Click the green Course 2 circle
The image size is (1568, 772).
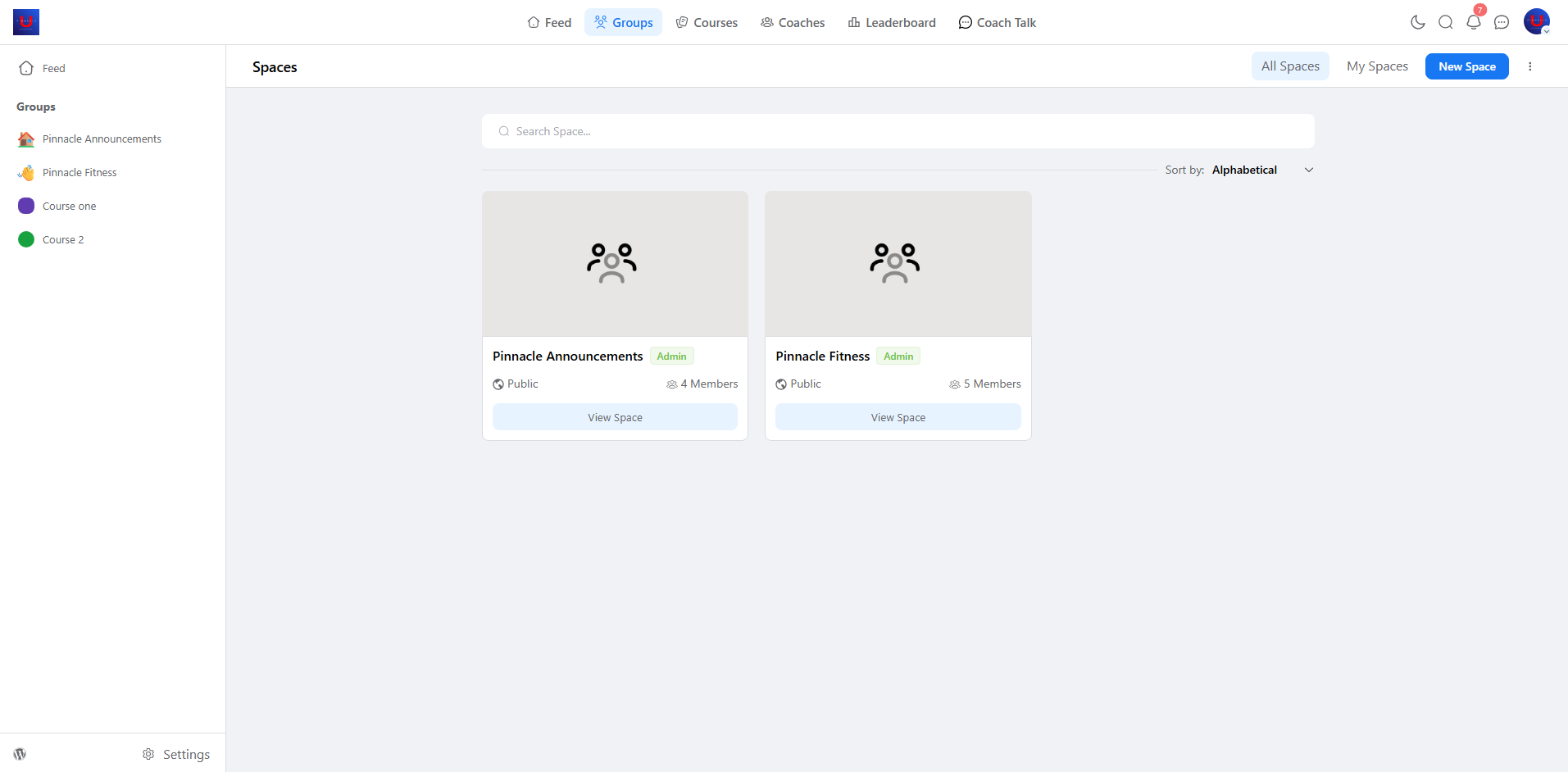click(x=26, y=239)
